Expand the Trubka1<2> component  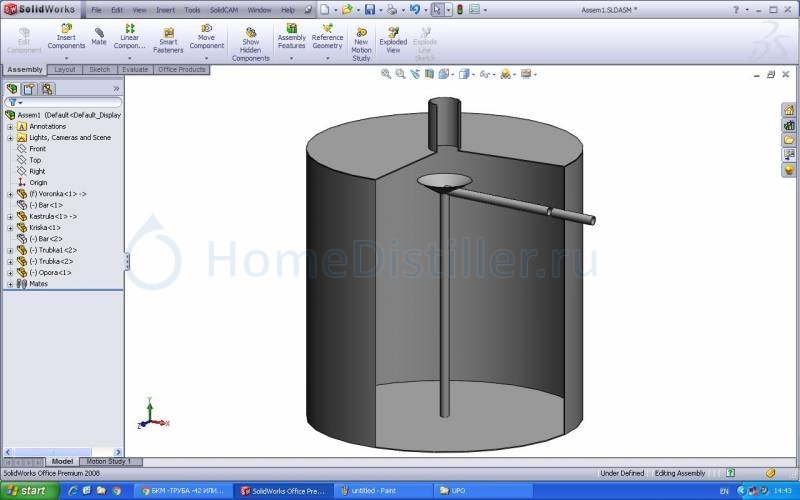pos(10,251)
